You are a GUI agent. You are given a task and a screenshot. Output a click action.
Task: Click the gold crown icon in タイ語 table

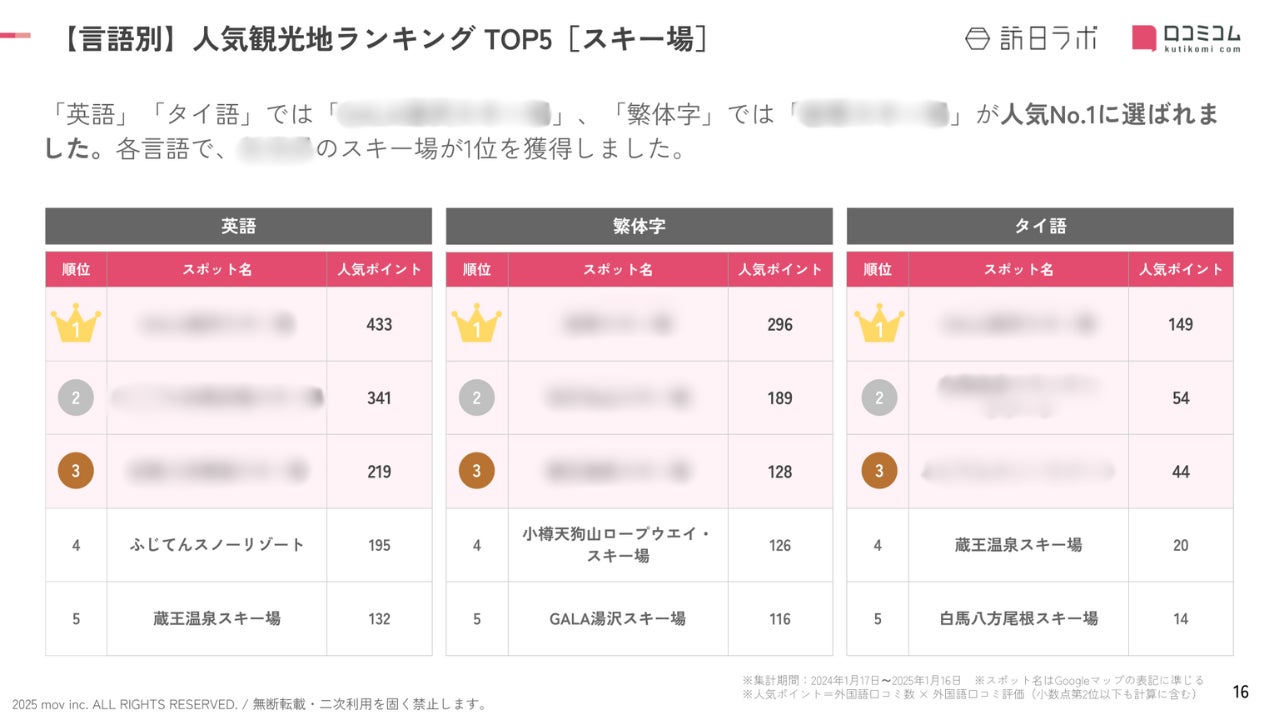pos(879,324)
